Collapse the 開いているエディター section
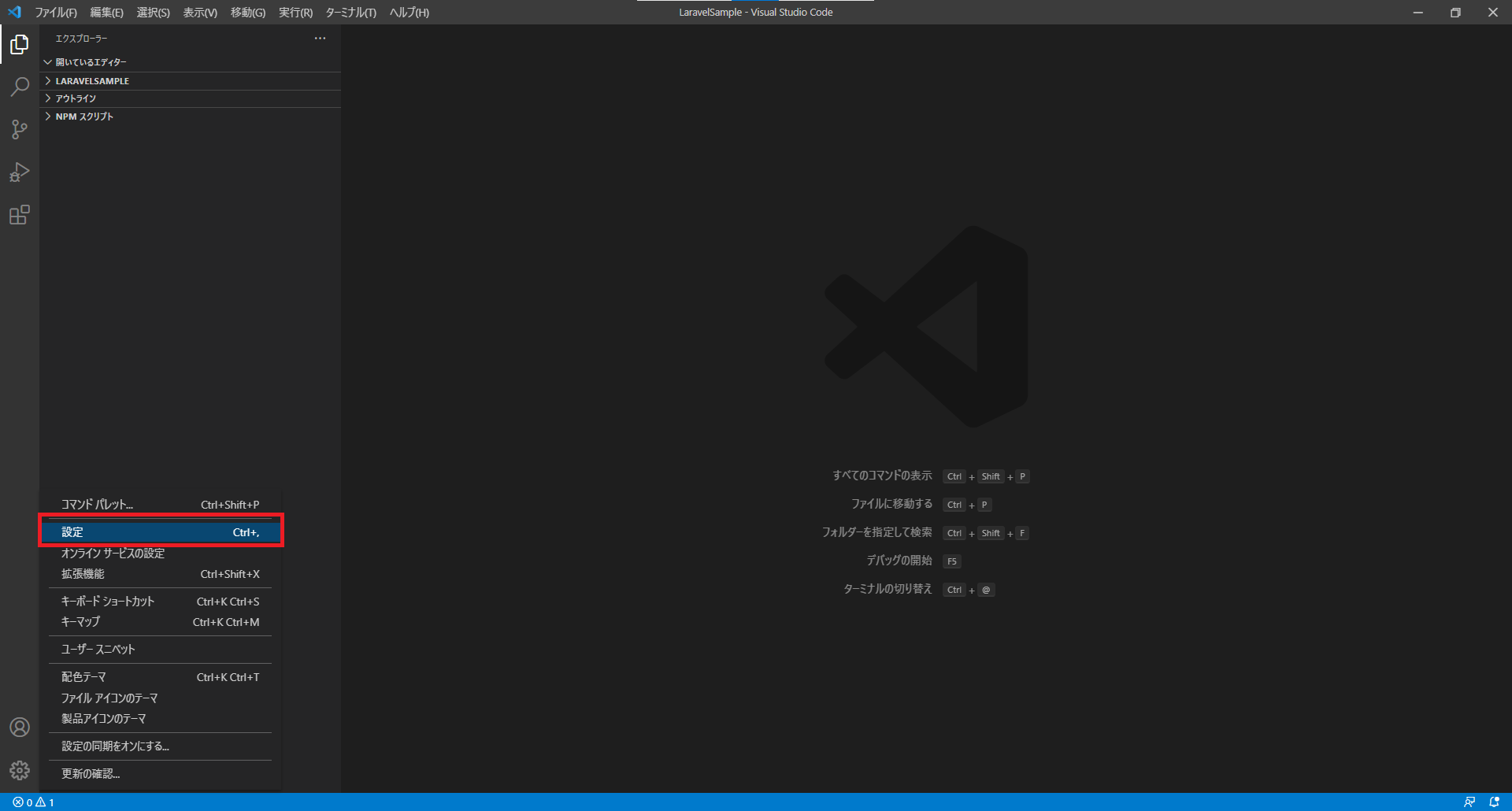Viewport: 1512px width, 811px height. tap(191, 61)
